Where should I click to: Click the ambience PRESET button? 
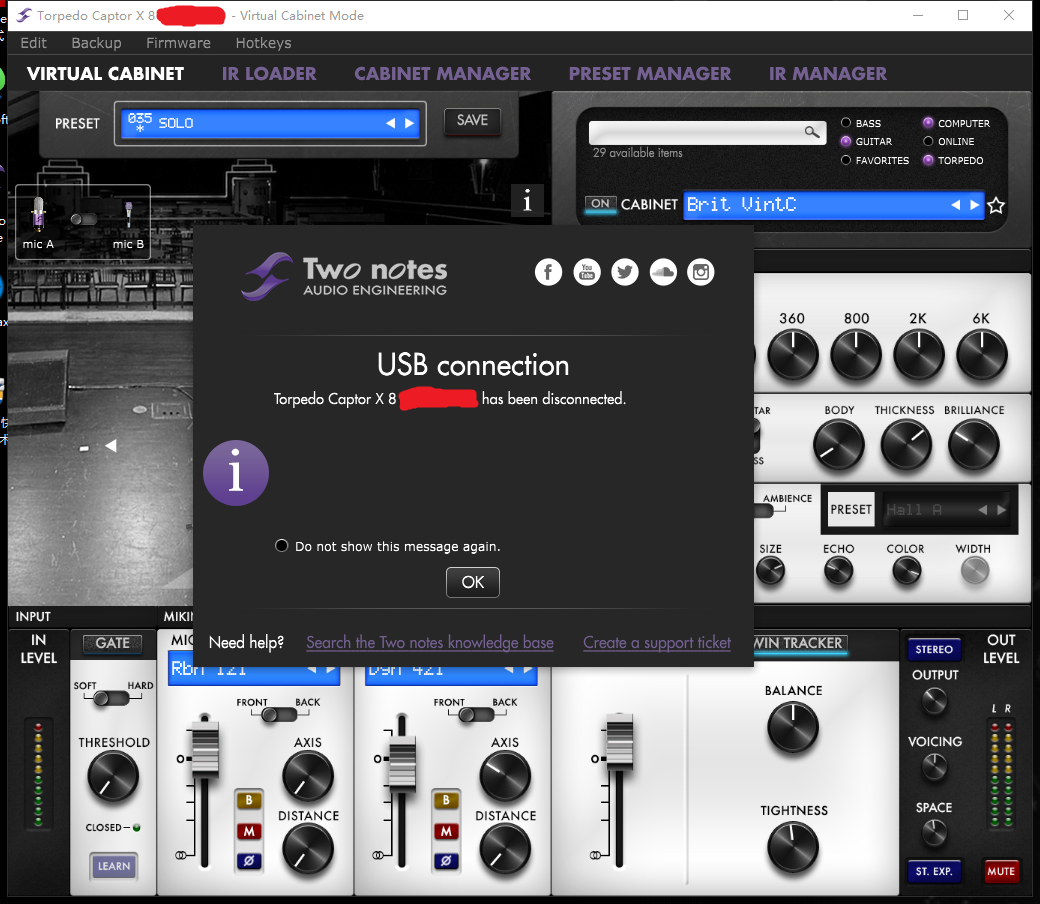[851, 509]
